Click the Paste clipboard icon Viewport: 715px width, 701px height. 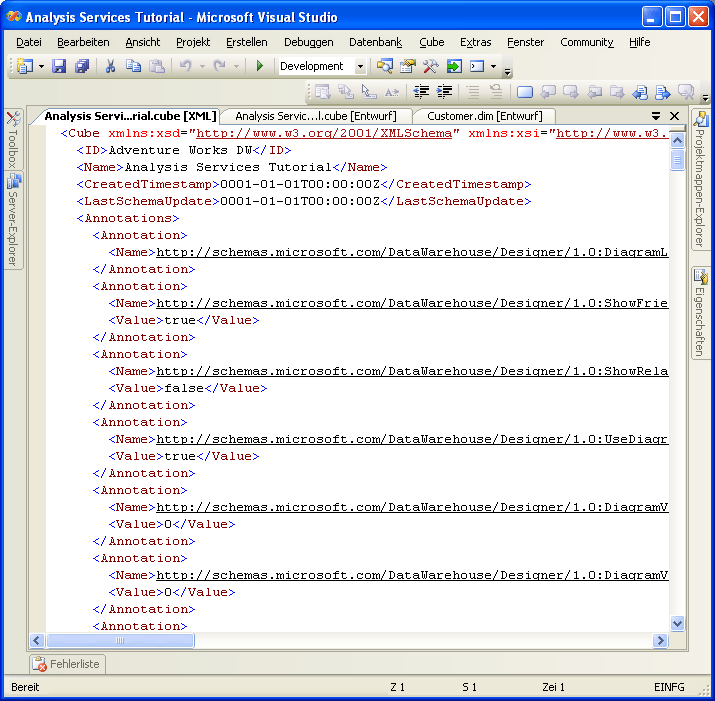pyautogui.click(x=156, y=66)
